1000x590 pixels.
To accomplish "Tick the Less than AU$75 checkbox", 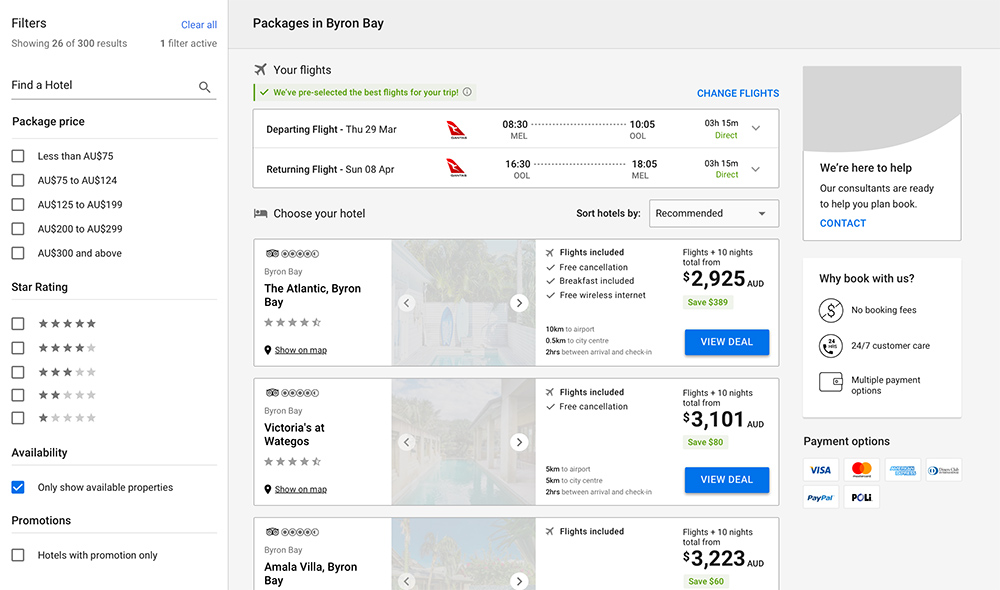I will click(18, 156).
